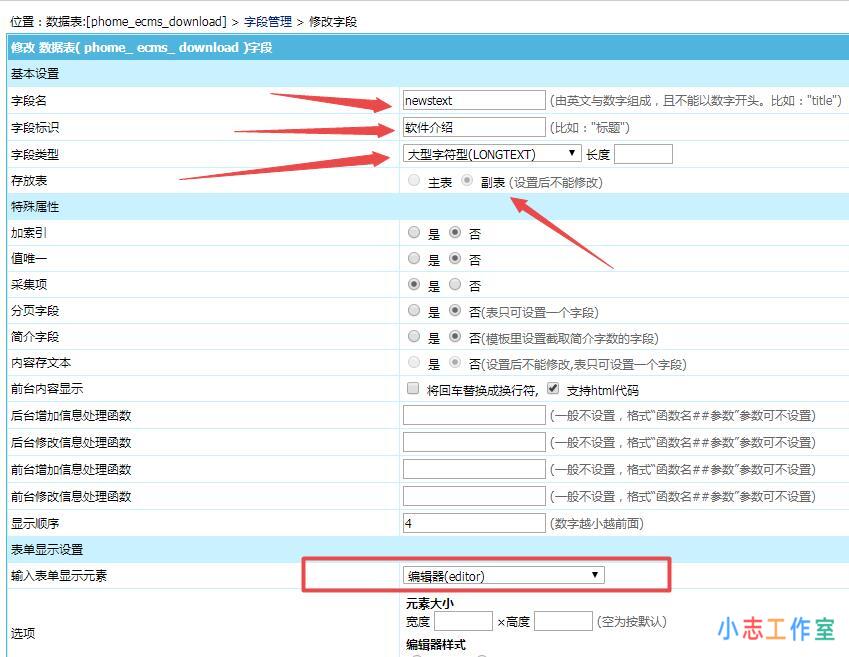Click the 长度 input next to field type
The height and width of the screenshot is (657, 849).
[x=644, y=153]
